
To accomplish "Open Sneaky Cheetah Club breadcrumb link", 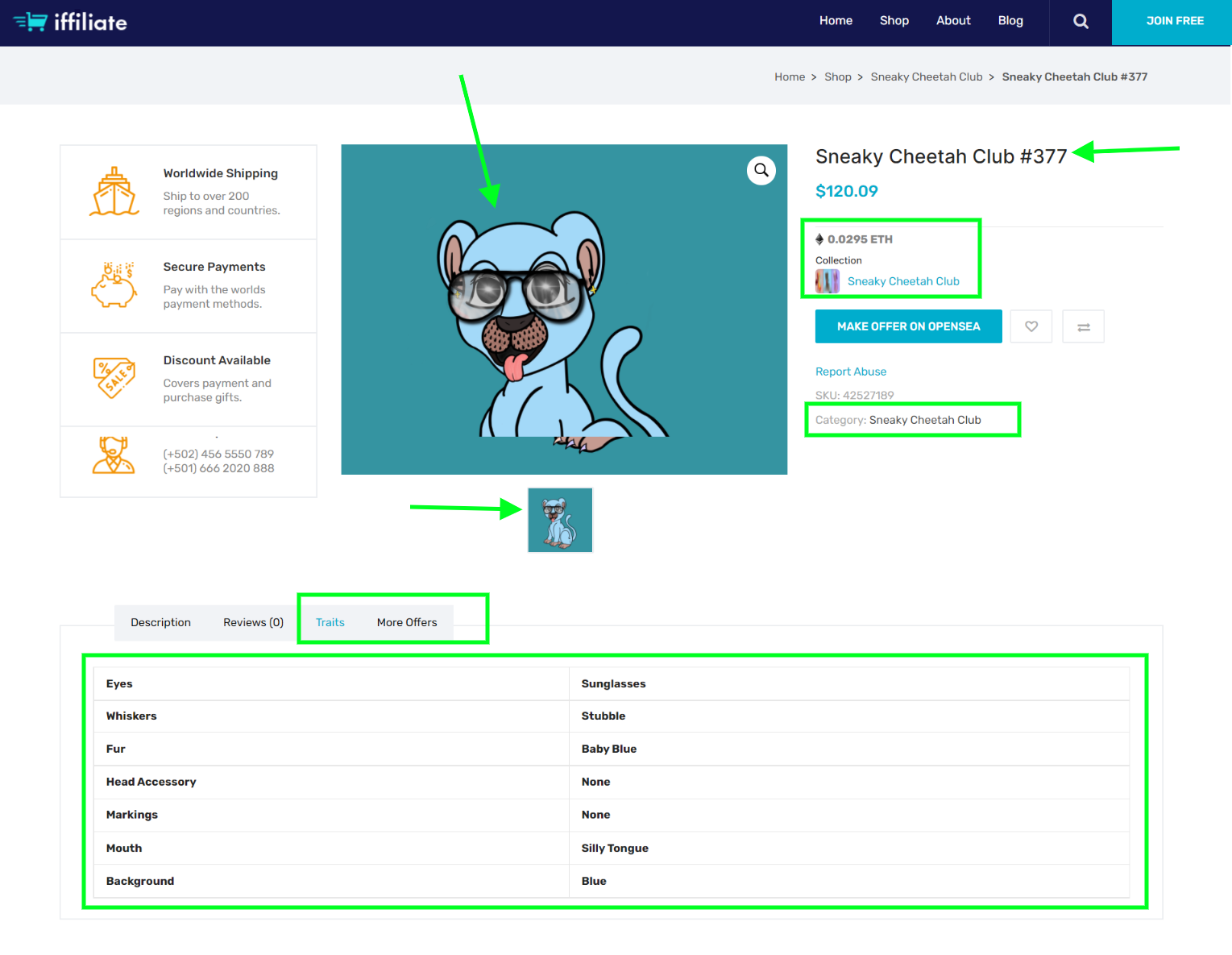I will point(927,77).
